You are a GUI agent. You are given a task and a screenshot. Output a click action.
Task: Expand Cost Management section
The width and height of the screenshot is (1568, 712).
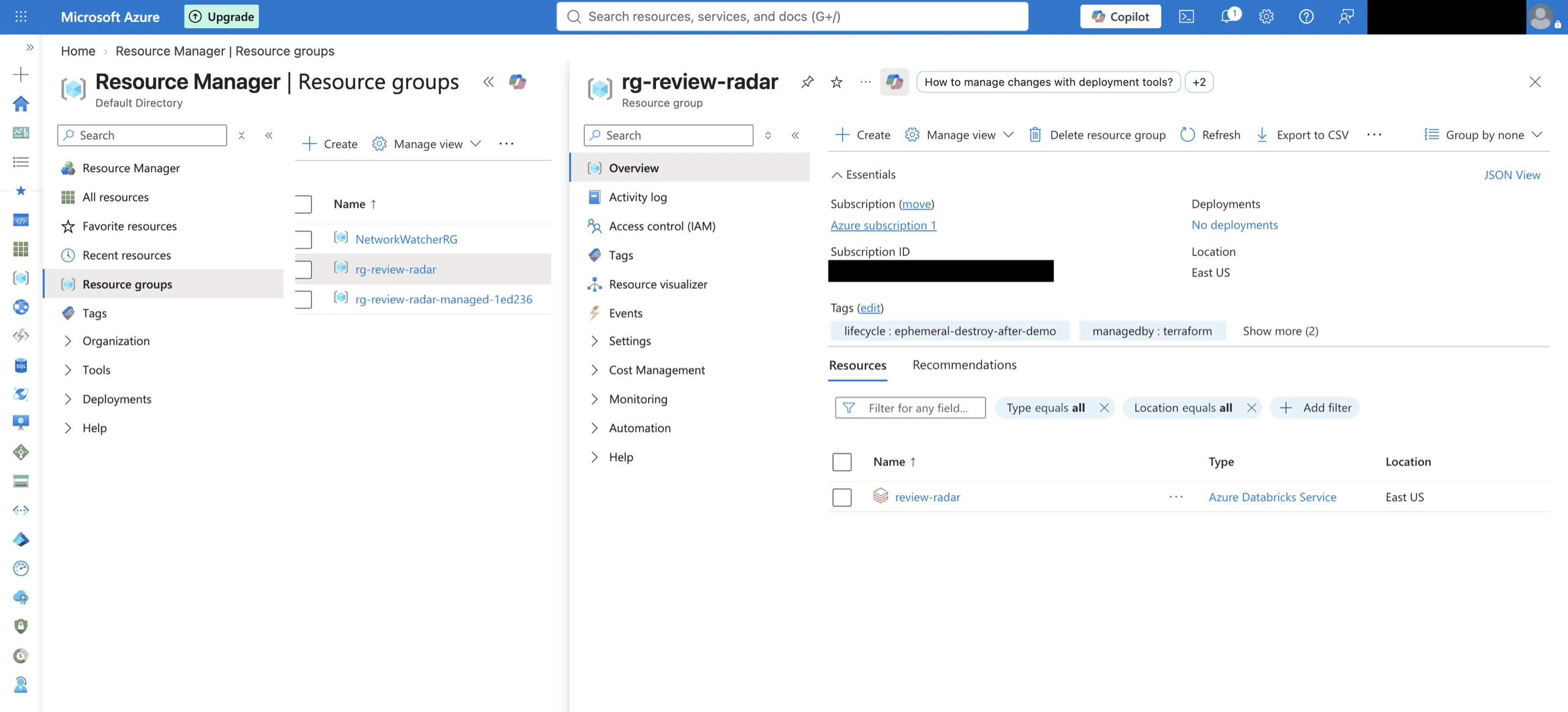(594, 369)
